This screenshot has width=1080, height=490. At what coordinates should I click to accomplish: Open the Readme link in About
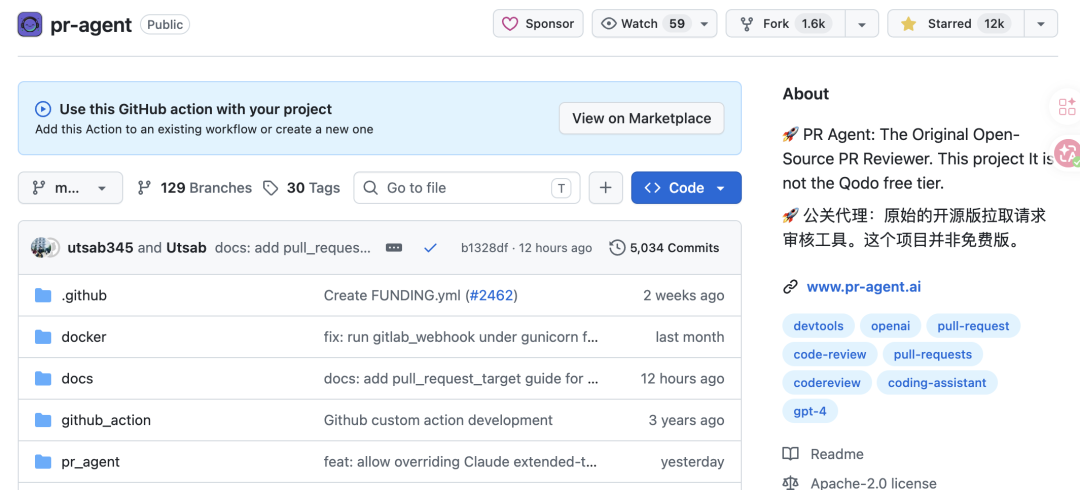(823, 453)
